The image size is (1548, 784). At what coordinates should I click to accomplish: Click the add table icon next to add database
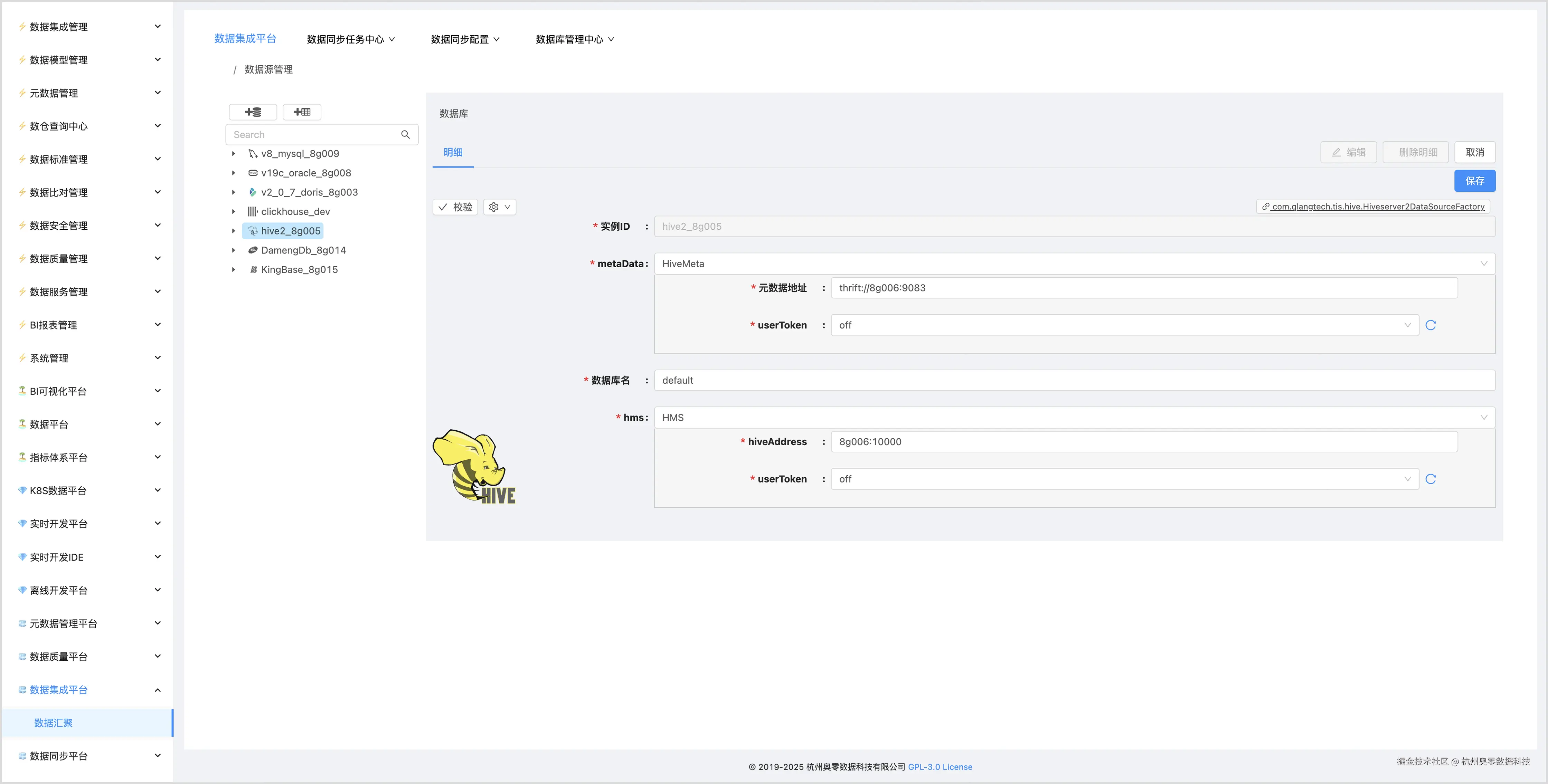pos(302,112)
